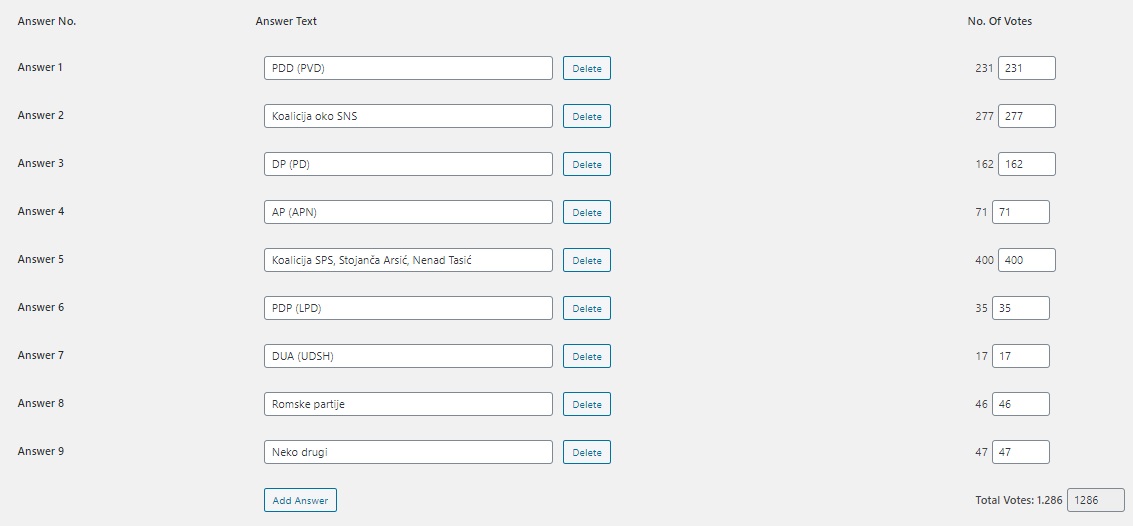Delete the PDD (PVD) answer
The width and height of the screenshot is (1133, 526).
(586, 68)
